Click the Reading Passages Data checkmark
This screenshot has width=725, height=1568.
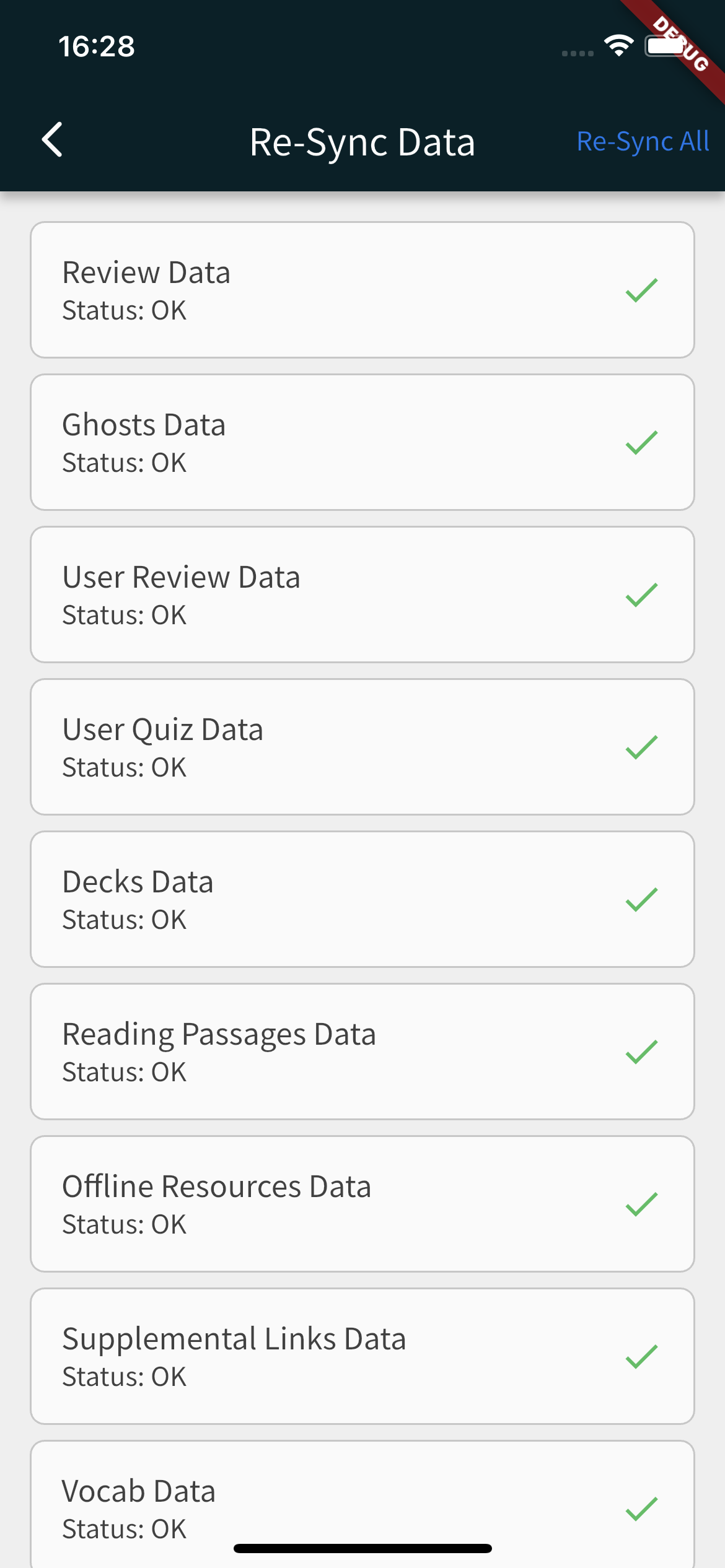coord(641,1052)
